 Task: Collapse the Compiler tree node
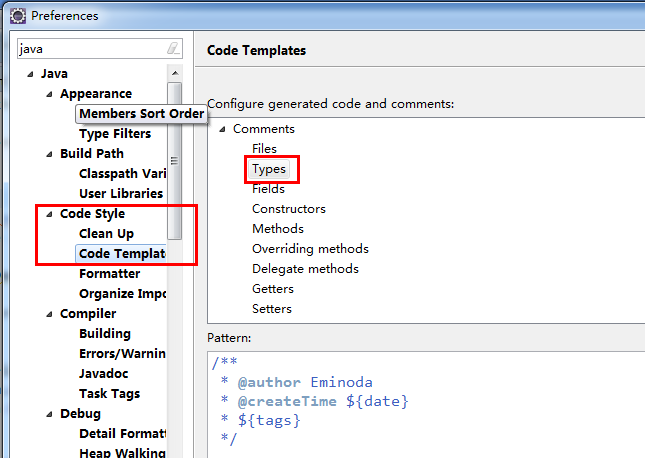(x=49, y=314)
